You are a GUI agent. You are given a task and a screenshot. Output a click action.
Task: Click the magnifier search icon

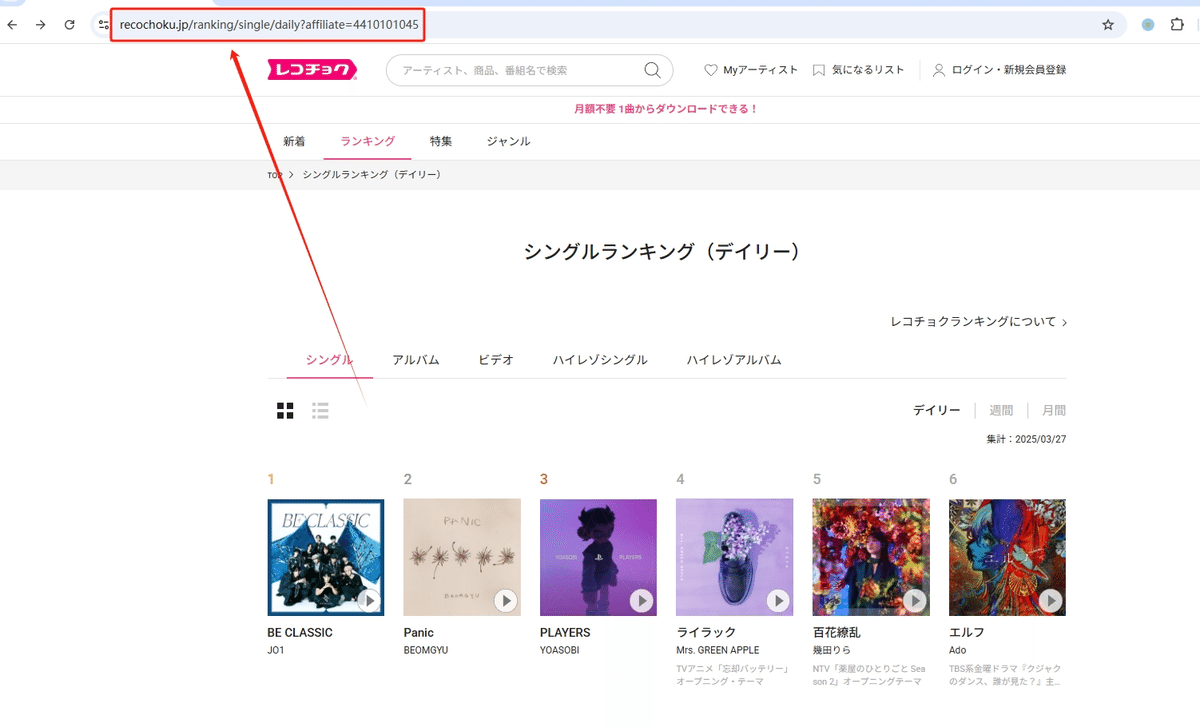tap(652, 70)
